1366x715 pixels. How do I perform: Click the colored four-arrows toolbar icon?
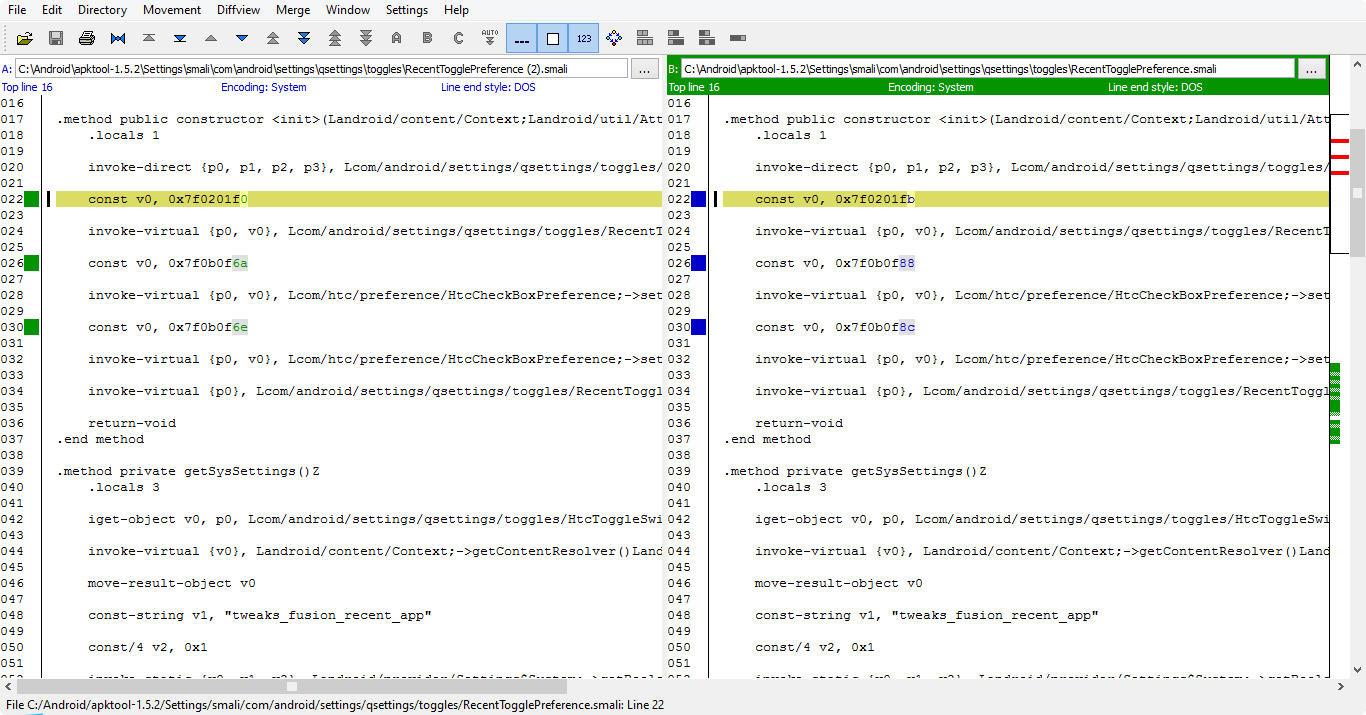pos(614,38)
